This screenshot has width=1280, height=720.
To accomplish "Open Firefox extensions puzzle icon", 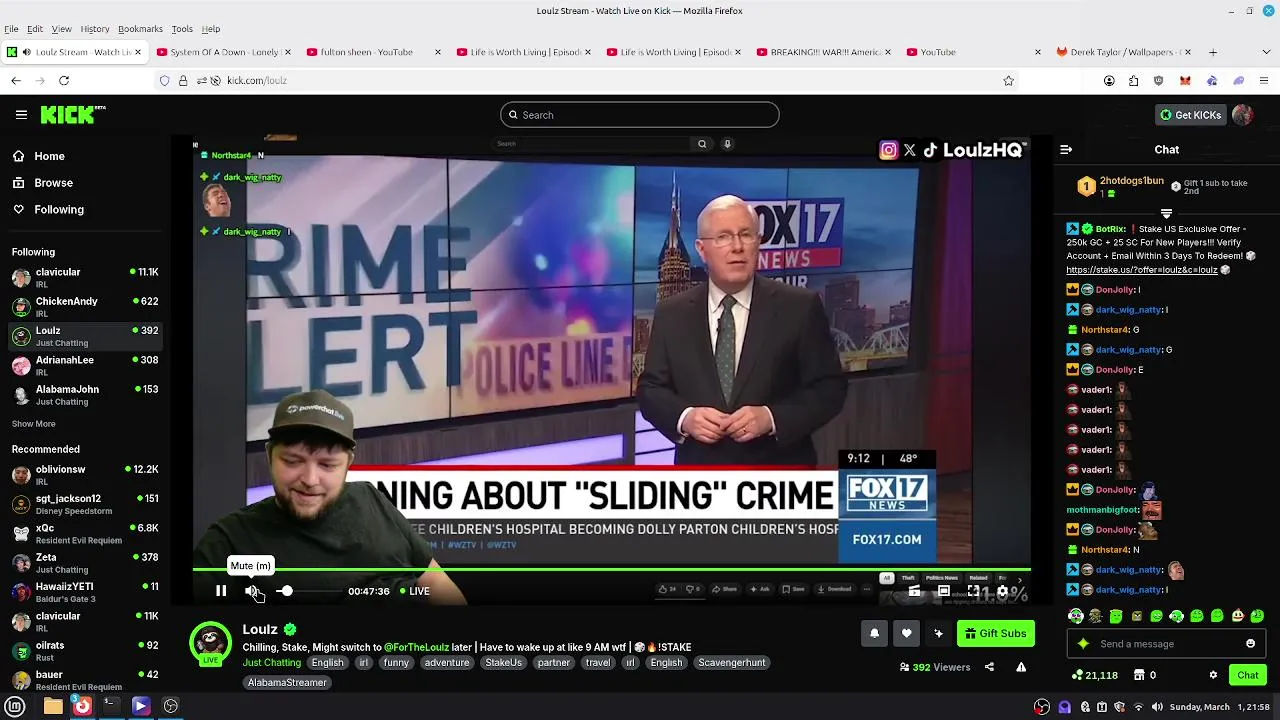I will pos(1133,80).
